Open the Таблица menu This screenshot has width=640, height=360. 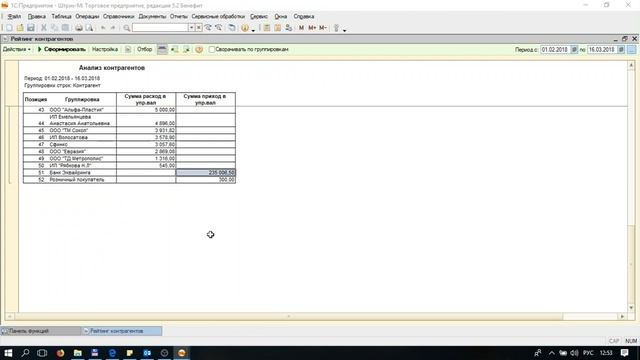61,16
